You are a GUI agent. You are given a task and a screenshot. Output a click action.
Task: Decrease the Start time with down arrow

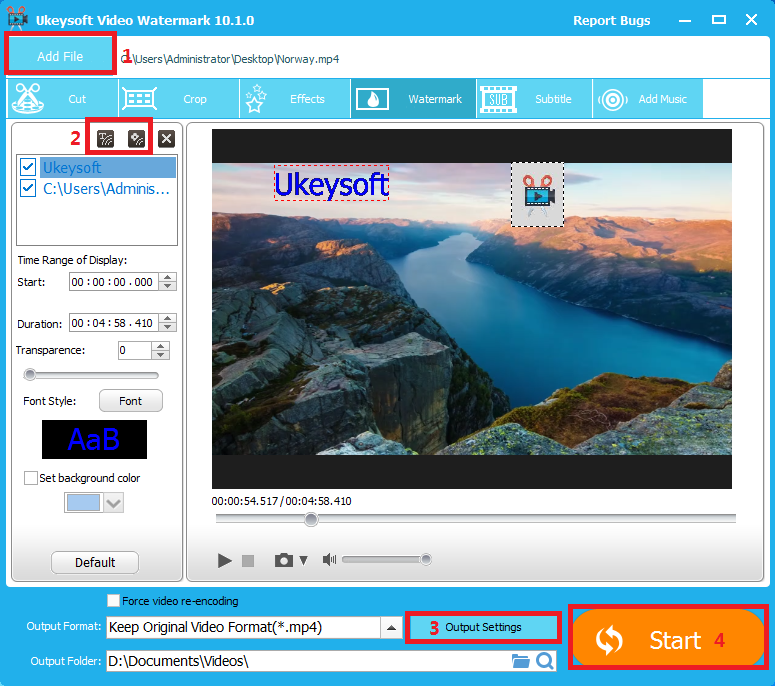168,286
